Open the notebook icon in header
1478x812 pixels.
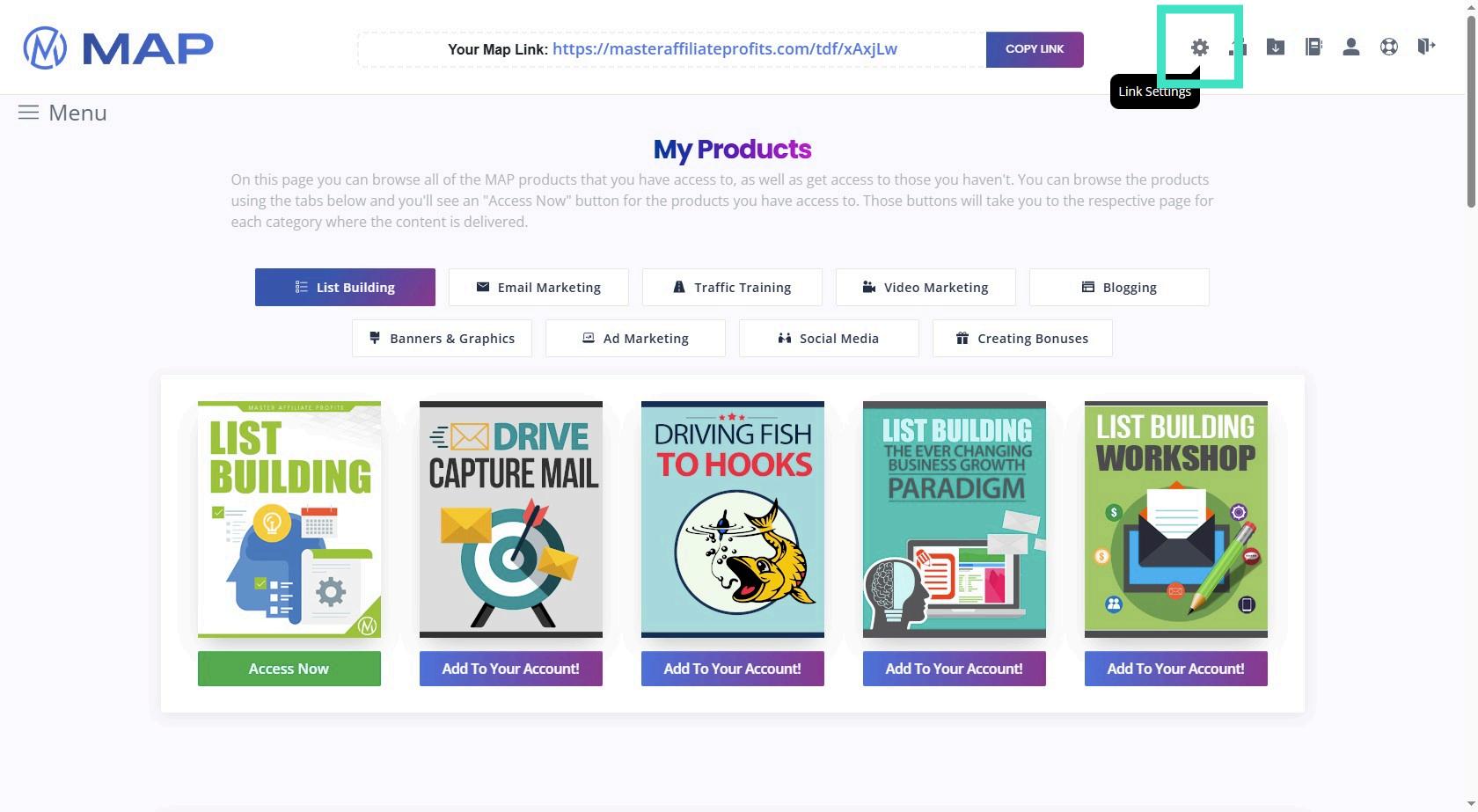click(x=1313, y=47)
